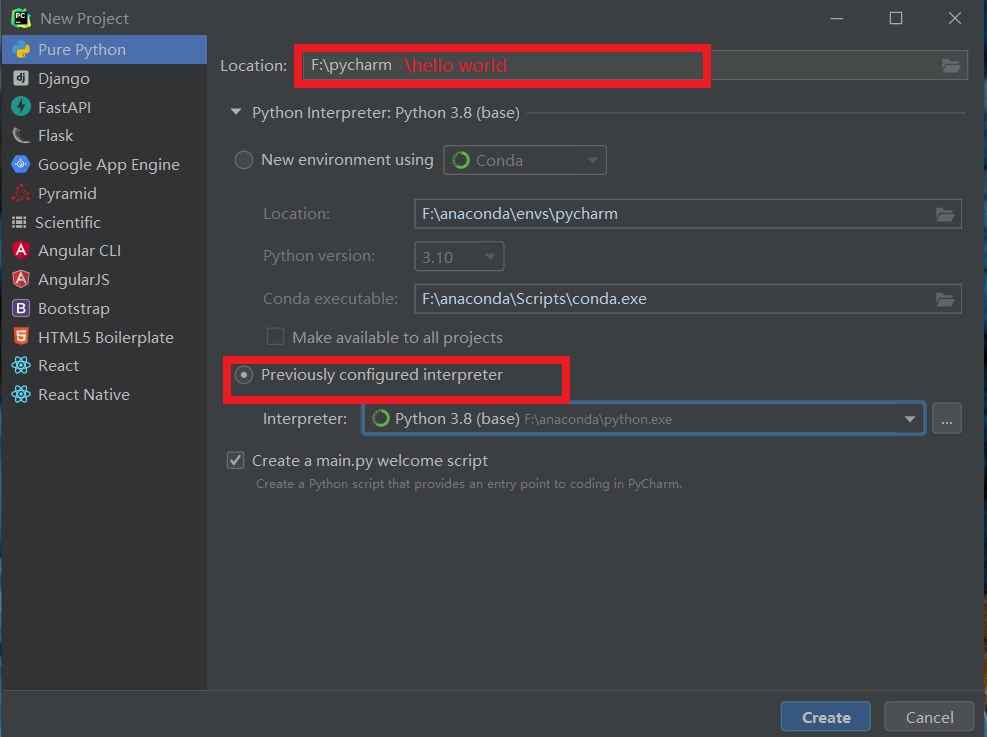This screenshot has height=737, width=987.
Task: Click the 'Pyramid' list label
Action: click(x=67, y=194)
